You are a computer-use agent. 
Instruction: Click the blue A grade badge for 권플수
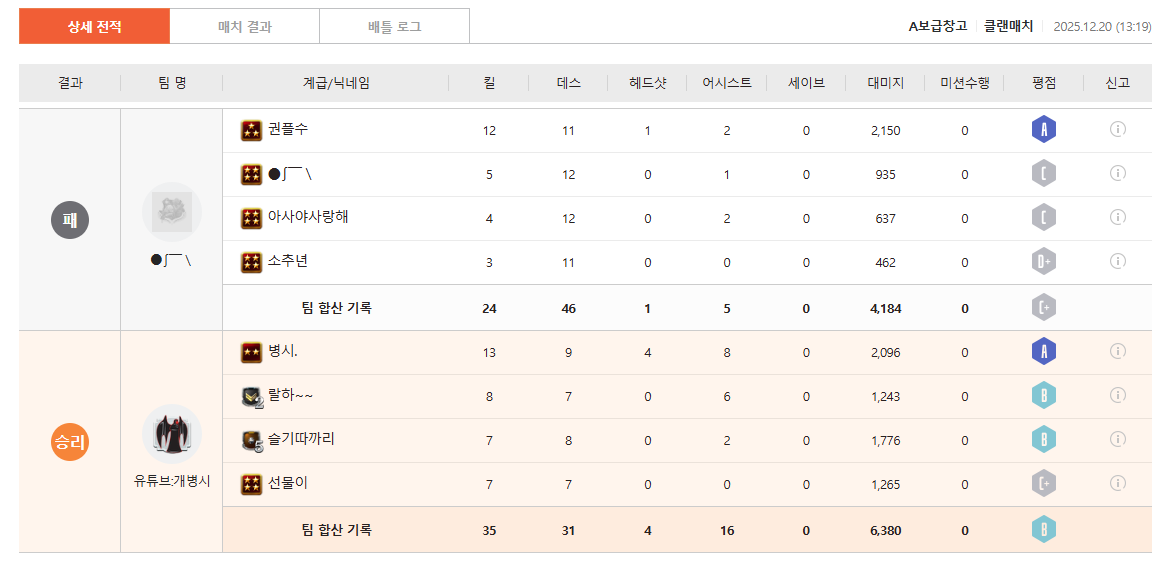[x=1044, y=130]
